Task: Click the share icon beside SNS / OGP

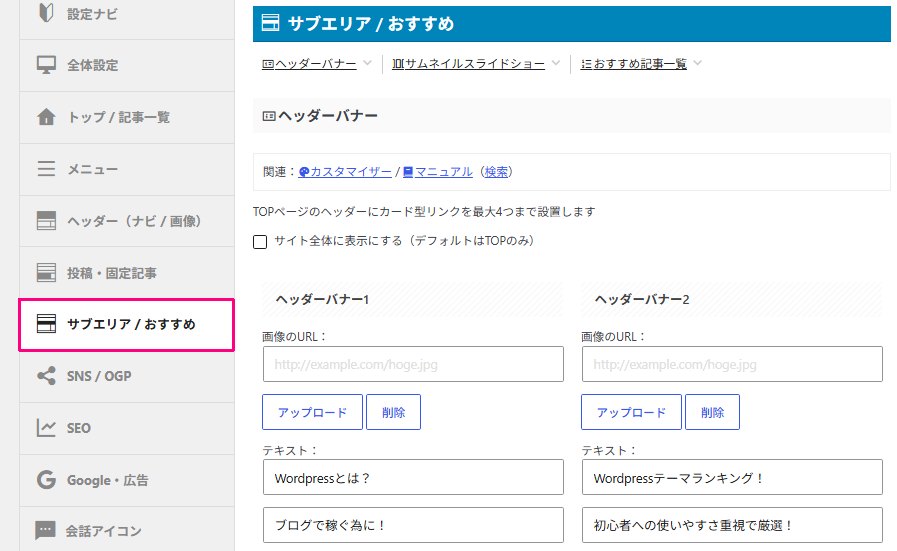Action: coord(46,376)
